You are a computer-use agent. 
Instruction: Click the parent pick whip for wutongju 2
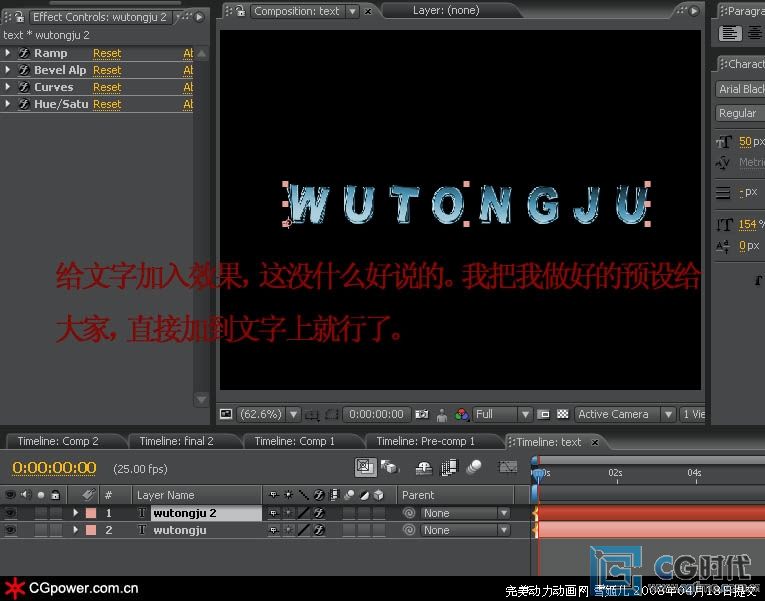pyautogui.click(x=409, y=513)
